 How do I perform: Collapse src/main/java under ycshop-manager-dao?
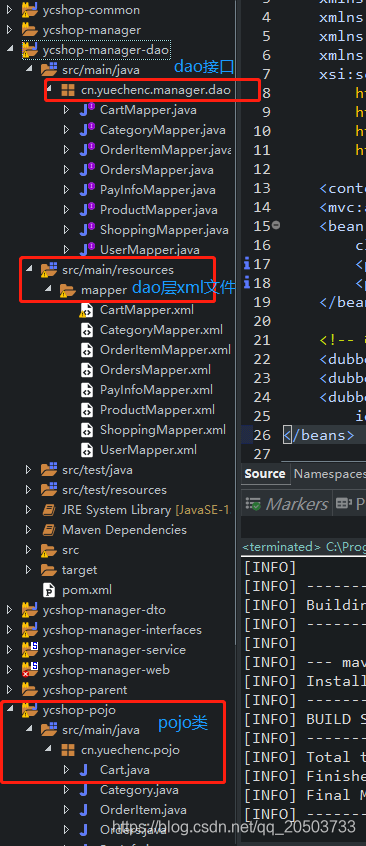[29, 70]
